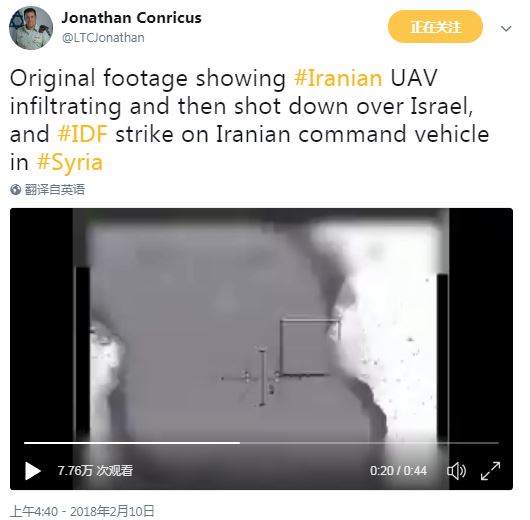The image size is (530, 520).
Task: Open the #Syria hashtag
Action: pyautogui.click(x=70, y=163)
